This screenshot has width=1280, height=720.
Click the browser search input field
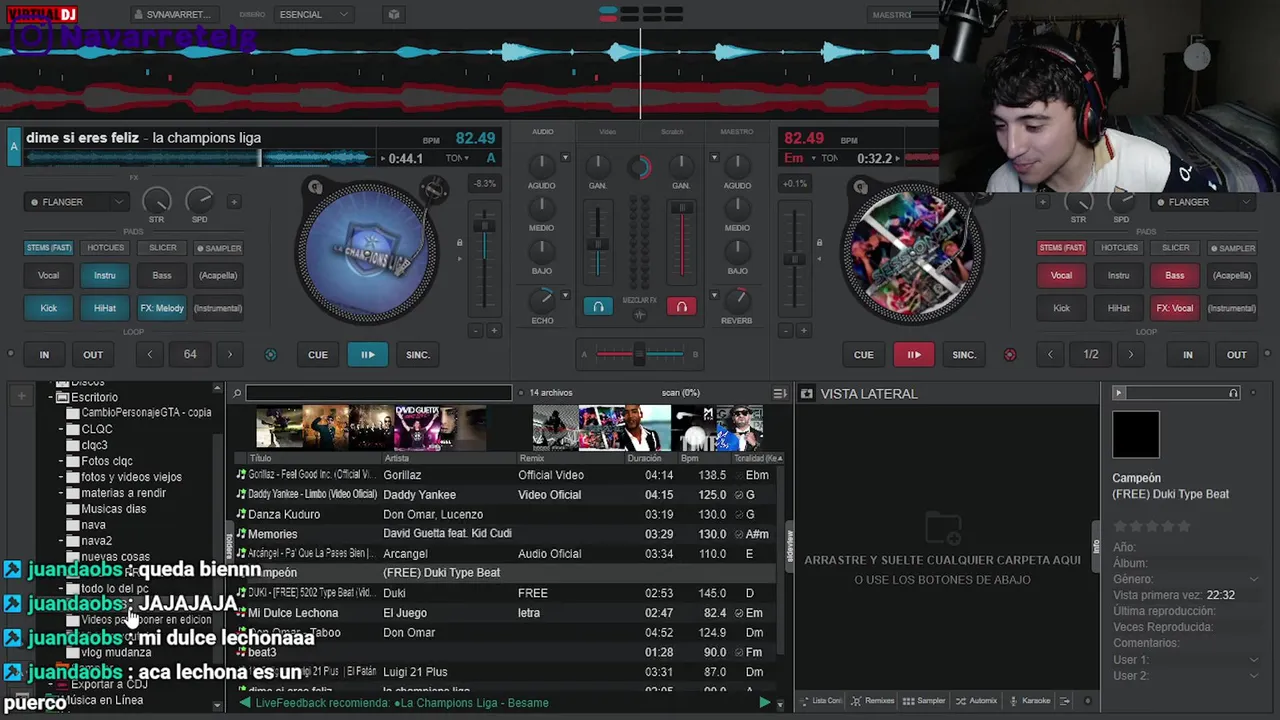coord(378,393)
